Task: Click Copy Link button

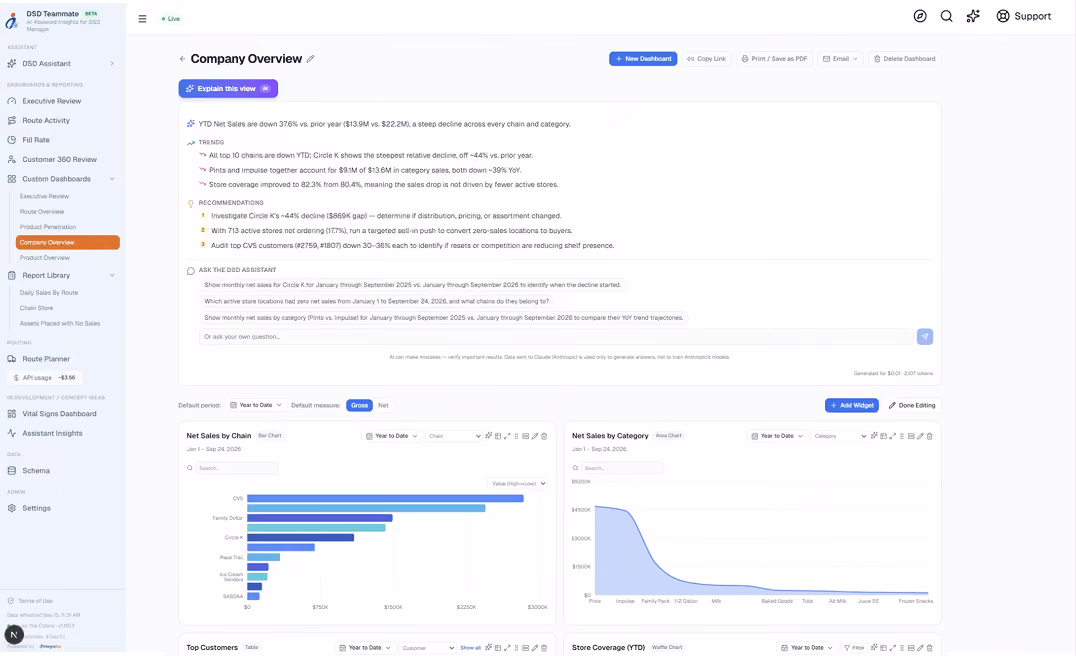Action: click(706, 59)
